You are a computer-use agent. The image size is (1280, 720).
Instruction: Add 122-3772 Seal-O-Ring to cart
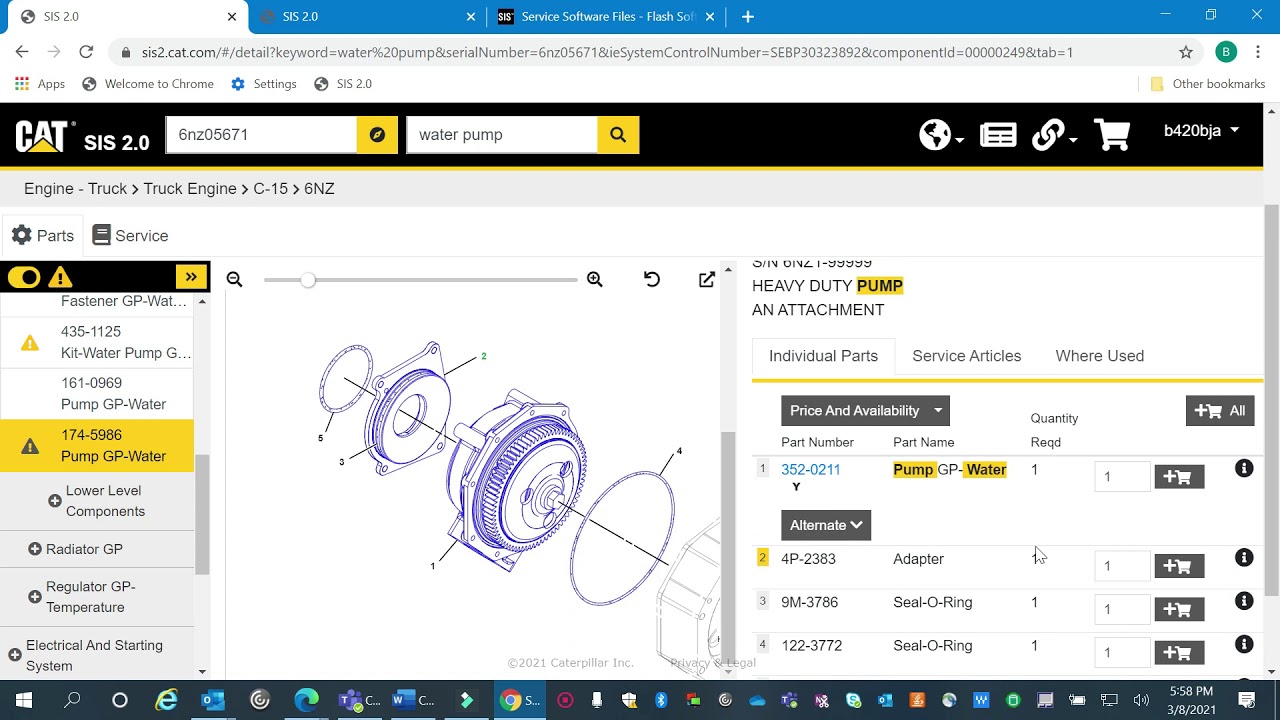[1179, 653]
